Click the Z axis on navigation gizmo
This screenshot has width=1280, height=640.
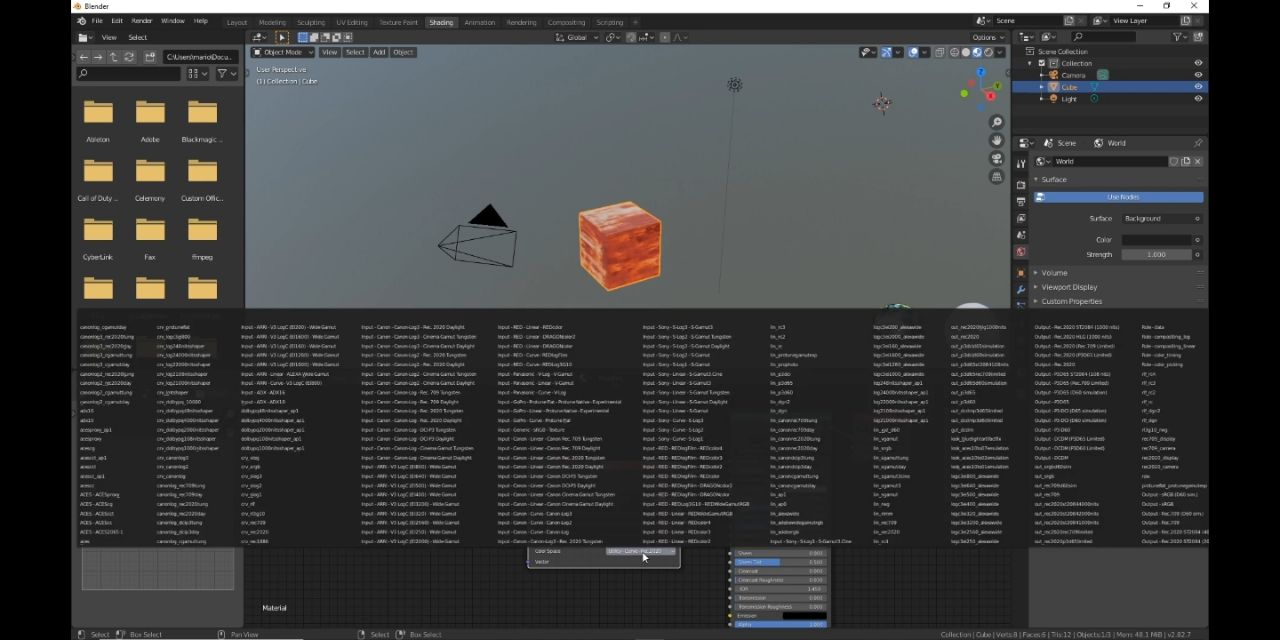coord(981,73)
